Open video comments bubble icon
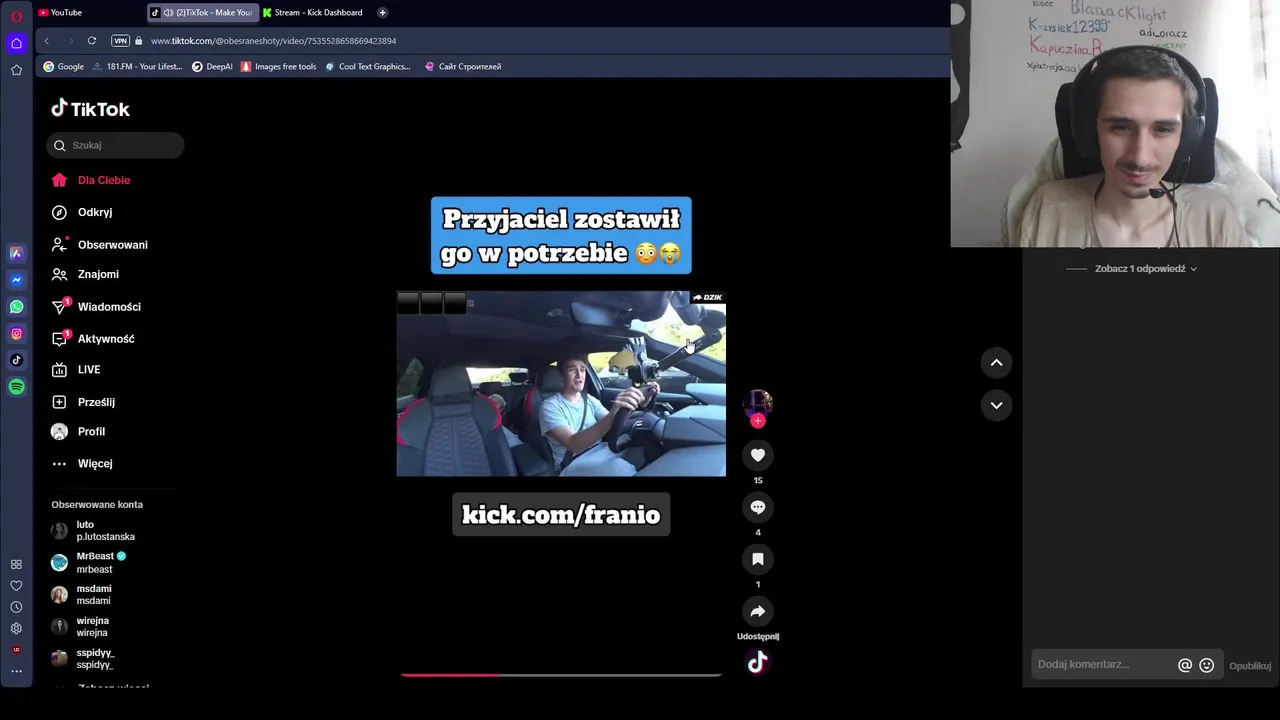Image resolution: width=1280 pixels, height=720 pixels. click(758, 507)
